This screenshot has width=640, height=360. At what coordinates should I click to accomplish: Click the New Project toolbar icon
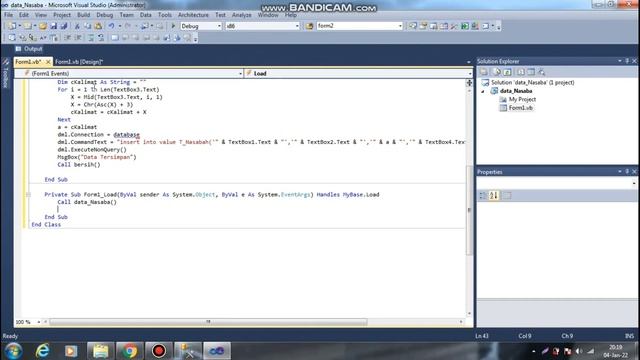(x=11, y=26)
